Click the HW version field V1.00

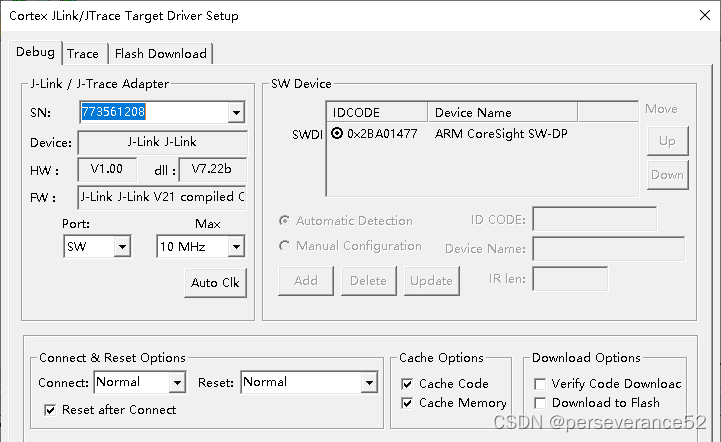point(107,170)
